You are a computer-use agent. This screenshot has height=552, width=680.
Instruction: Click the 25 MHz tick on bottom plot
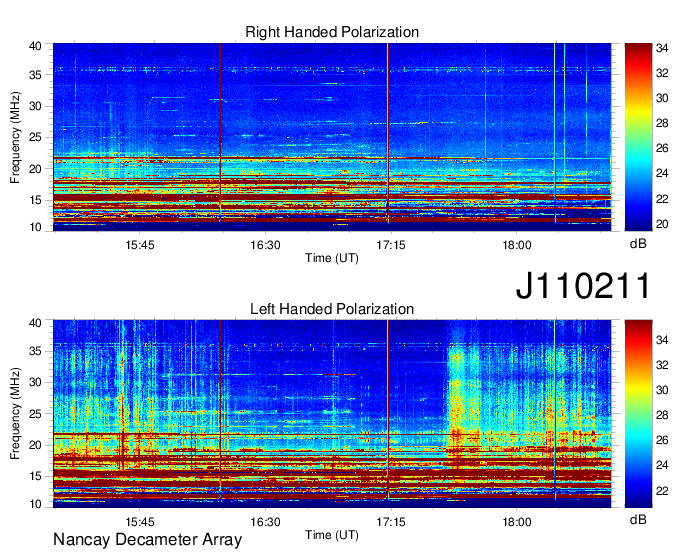pos(36,414)
